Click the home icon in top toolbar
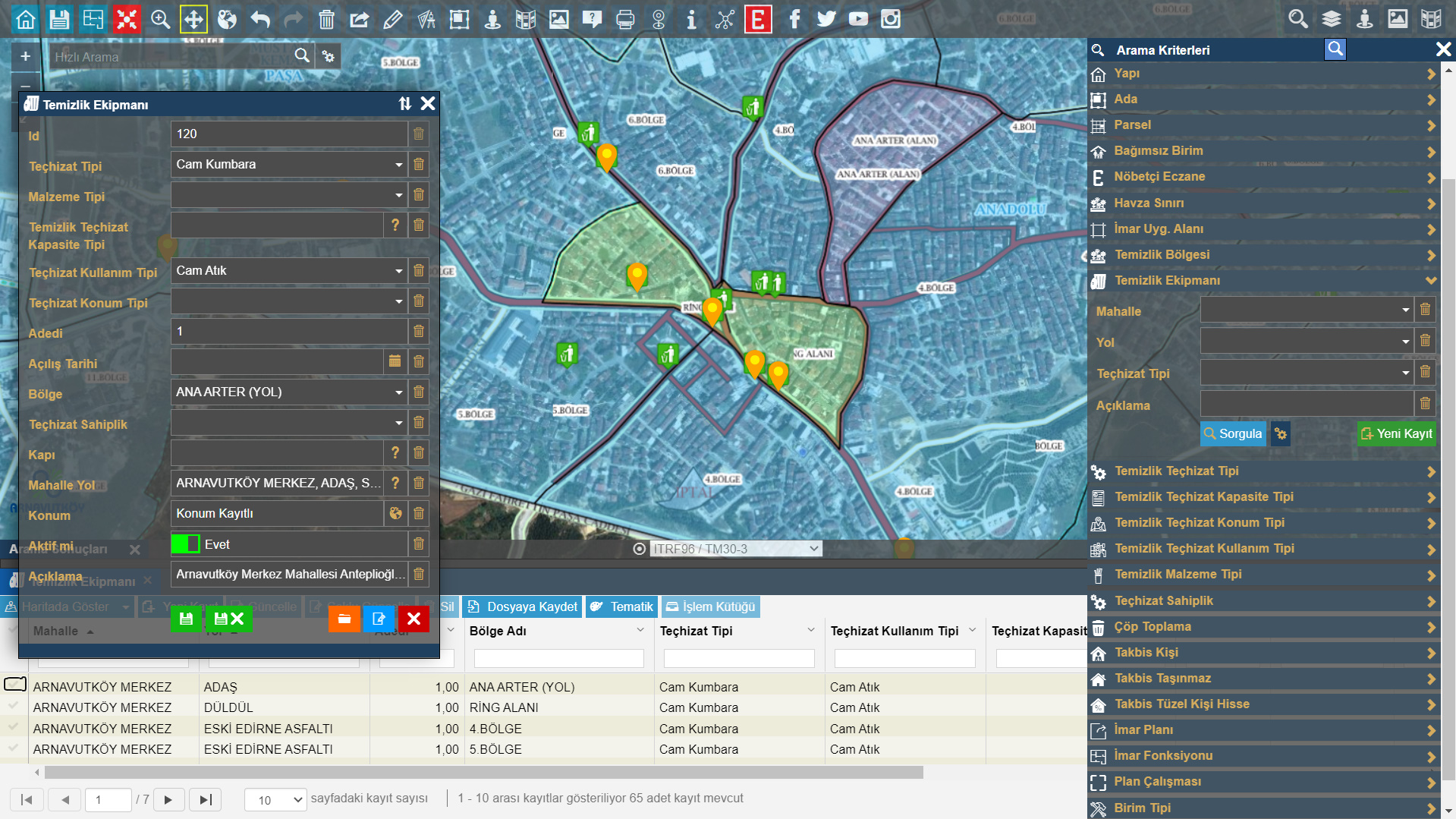The image size is (1456, 819). point(26,19)
